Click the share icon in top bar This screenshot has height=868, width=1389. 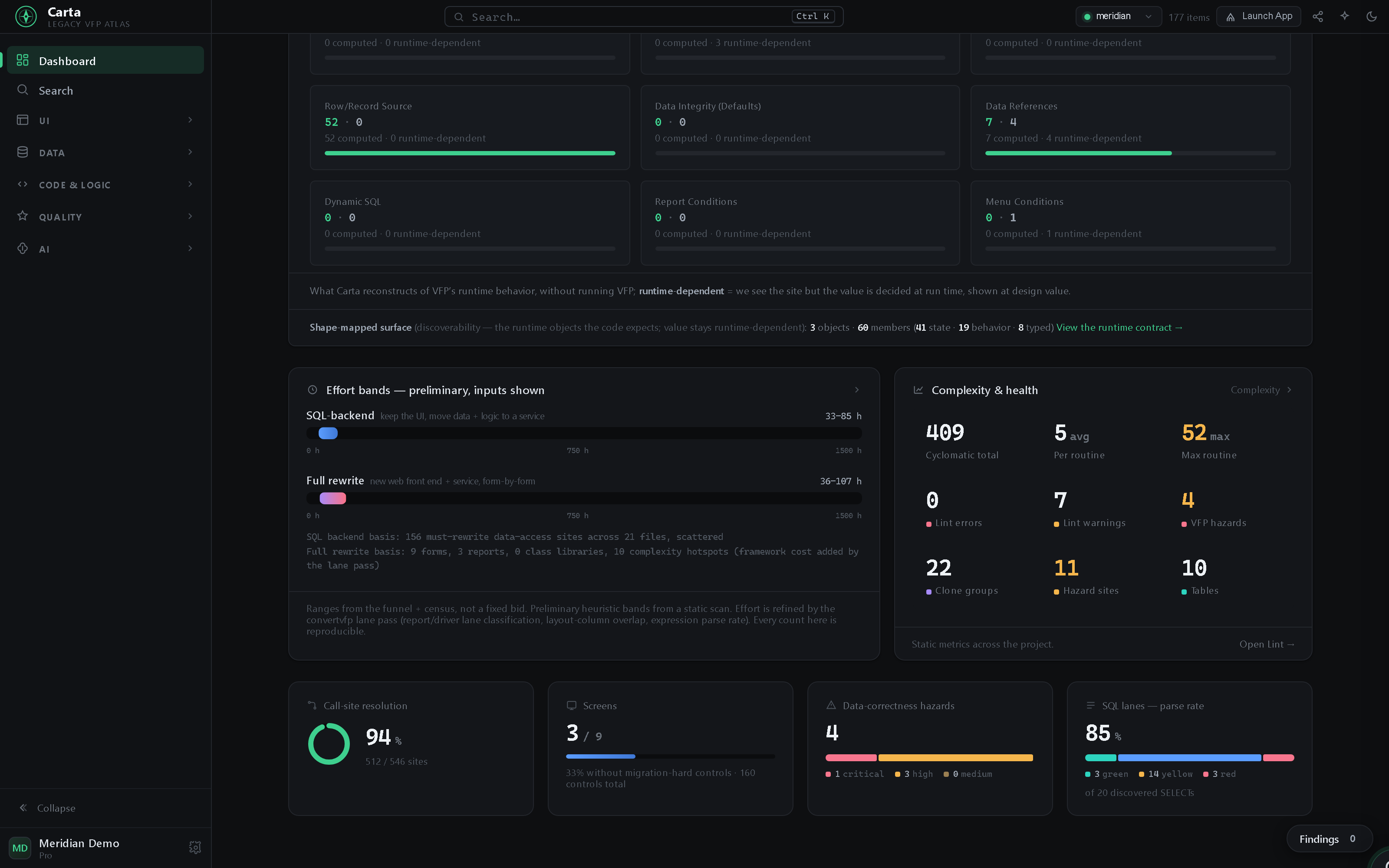[1318, 16]
